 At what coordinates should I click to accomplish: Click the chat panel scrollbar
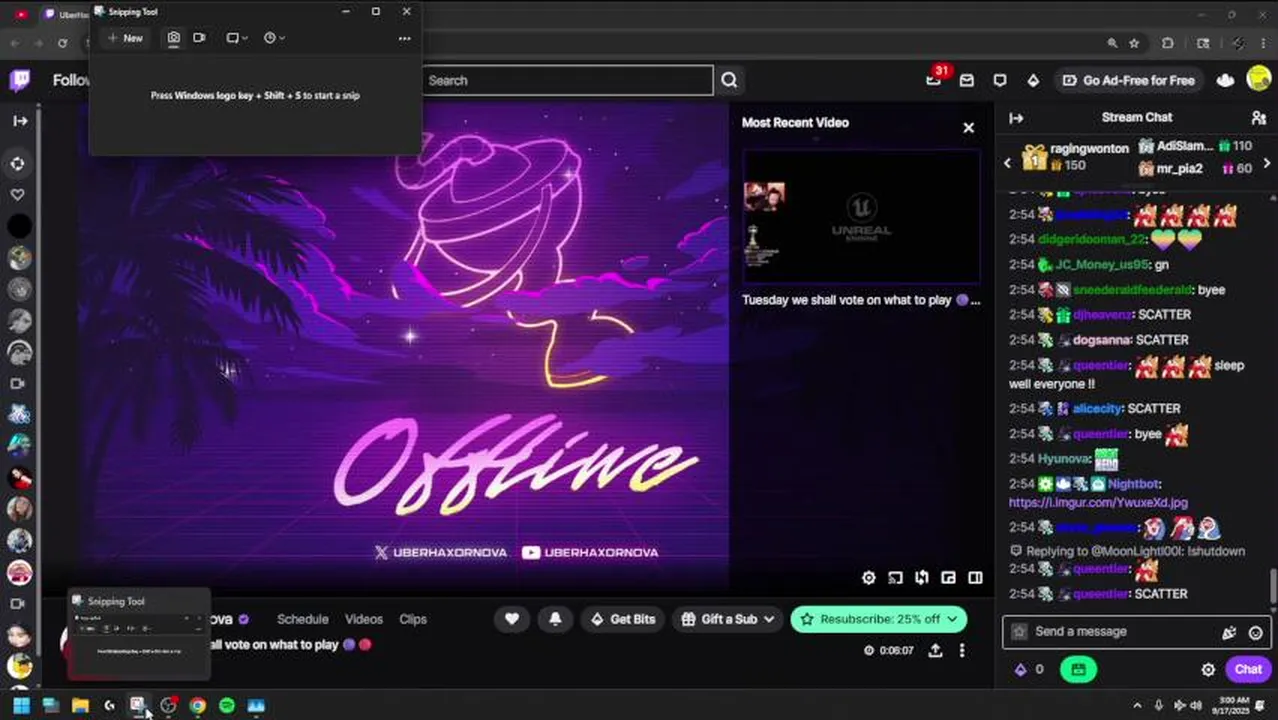pyautogui.click(x=1273, y=586)
